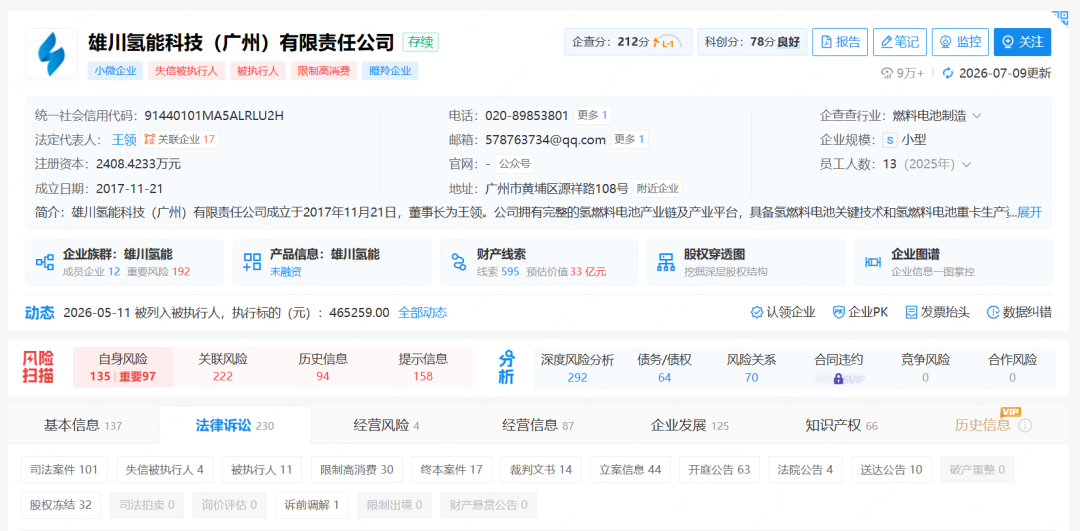Select 终本案件 17 filter
Viewport: 1080px width, 531px height.
(452, 470)
